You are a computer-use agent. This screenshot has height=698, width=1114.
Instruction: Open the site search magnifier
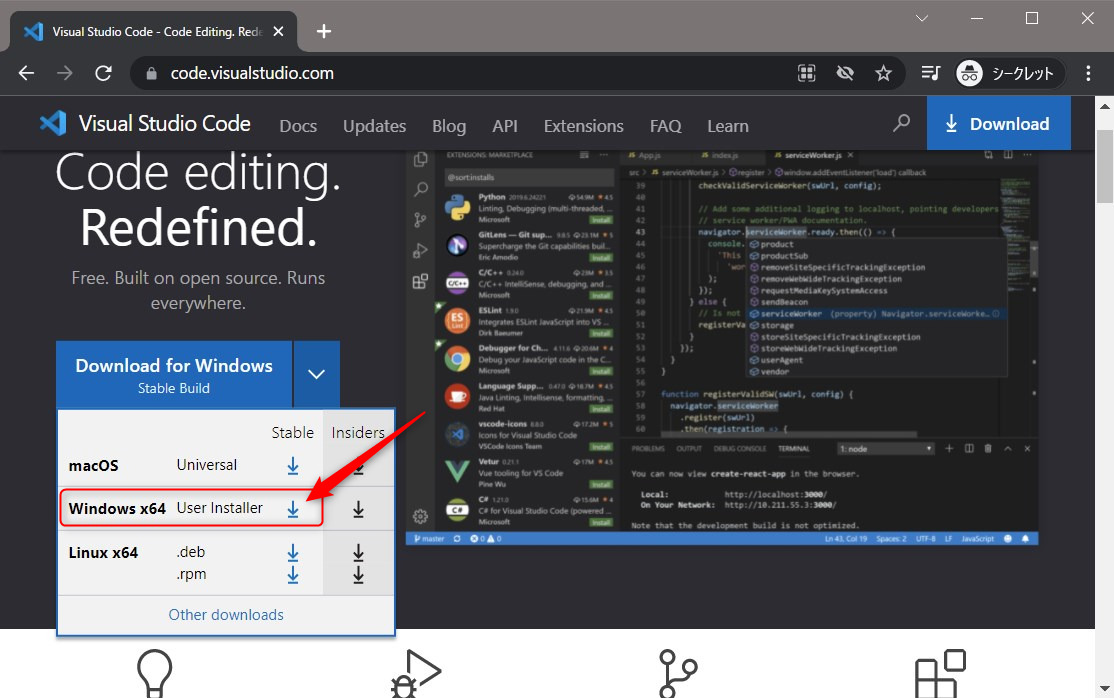(901, 123)
